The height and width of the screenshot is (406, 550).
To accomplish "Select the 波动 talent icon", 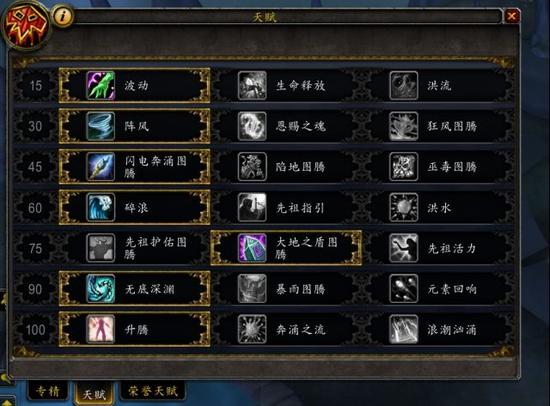I will [x=101, y=85].
